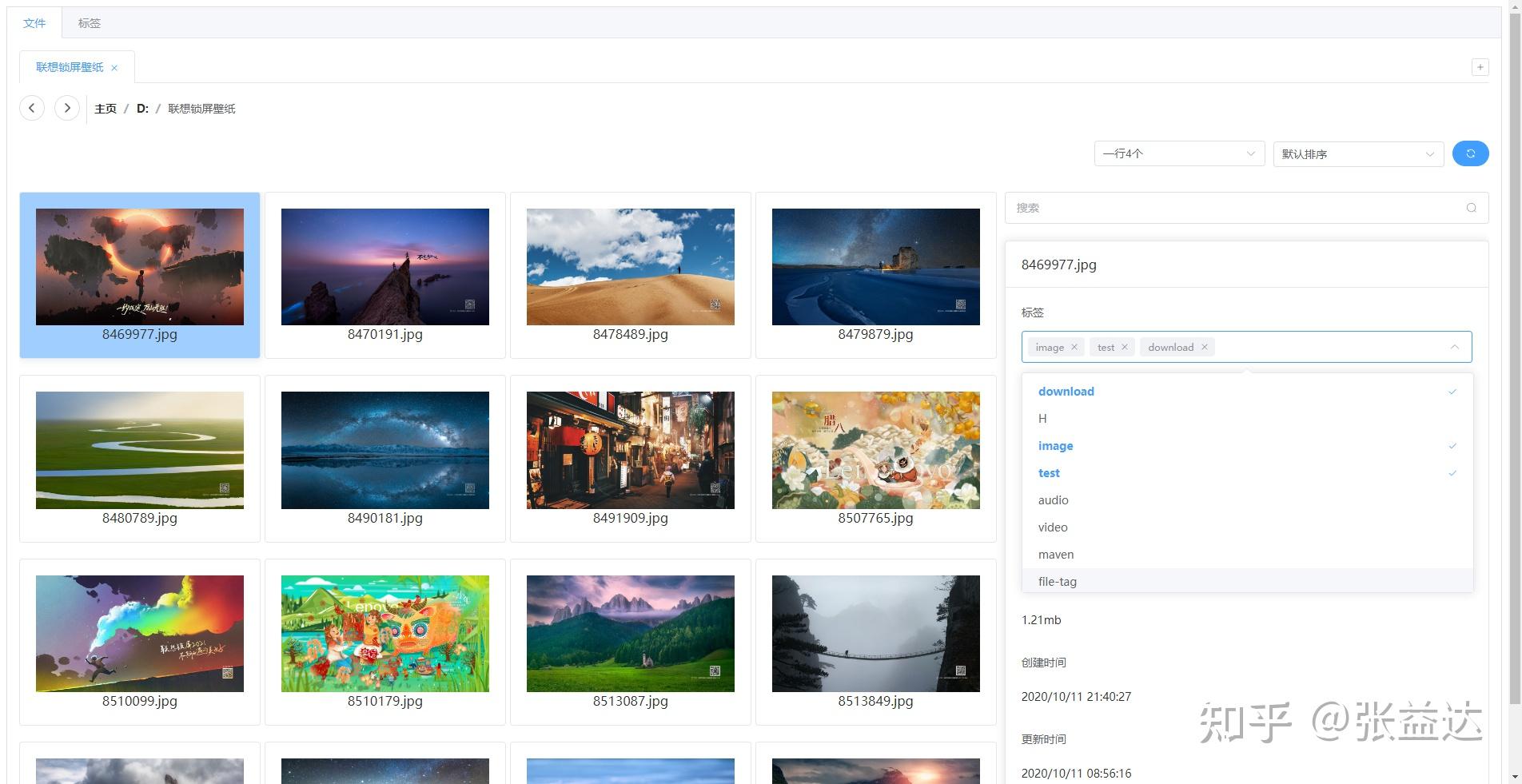Image resolution: width=1522 pixels, height=784 pixels.
Task: Switch to the 文件 tab
Action: coord(34,23)
